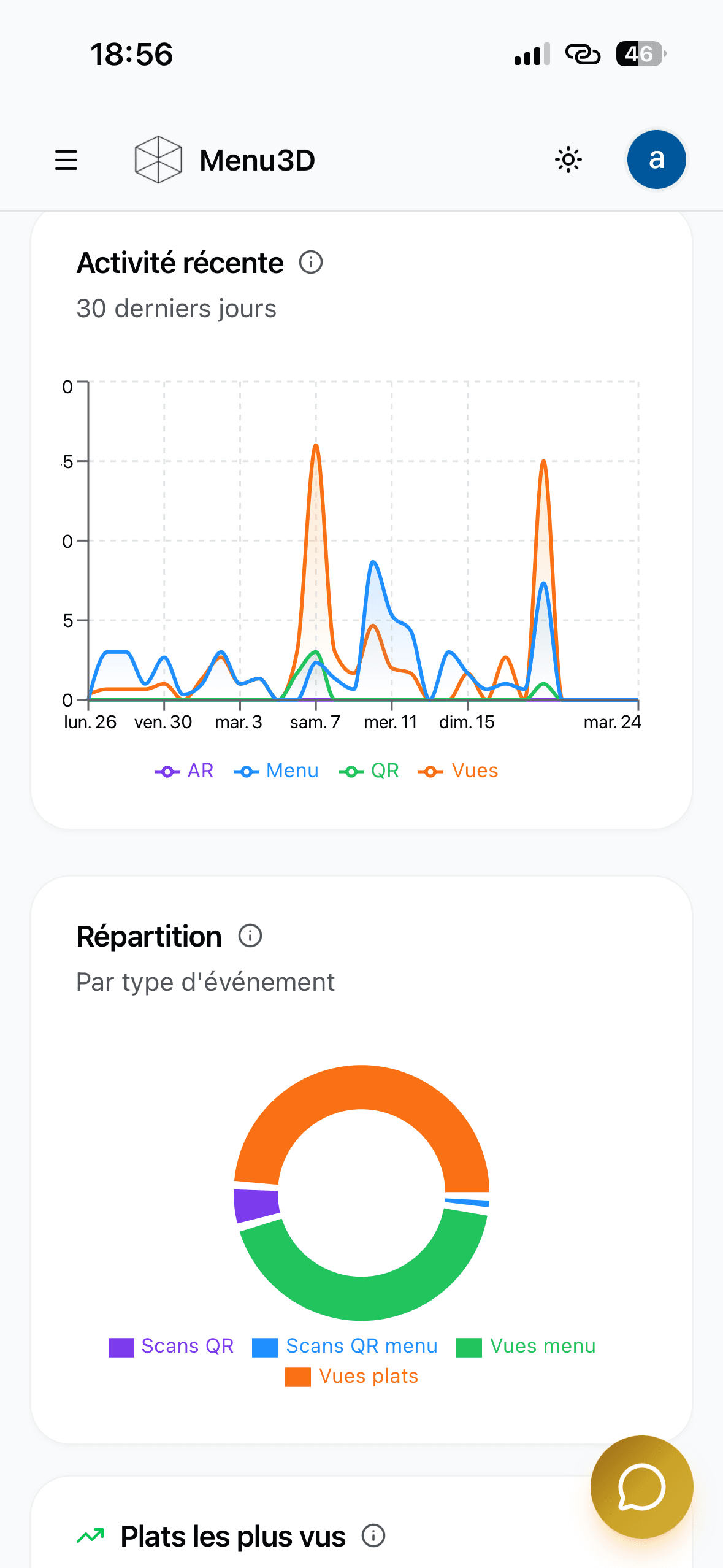Click the Menu3D title text
This screenshot has height=1568, width=723.
(257, 160)
